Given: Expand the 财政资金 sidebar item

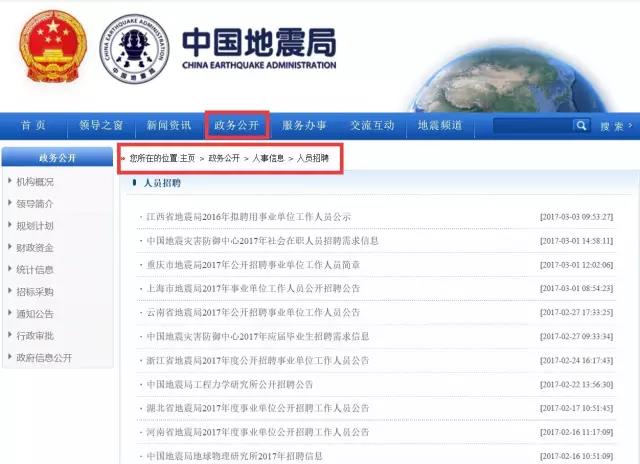Looking at the screenshot, I should point(35,247).
